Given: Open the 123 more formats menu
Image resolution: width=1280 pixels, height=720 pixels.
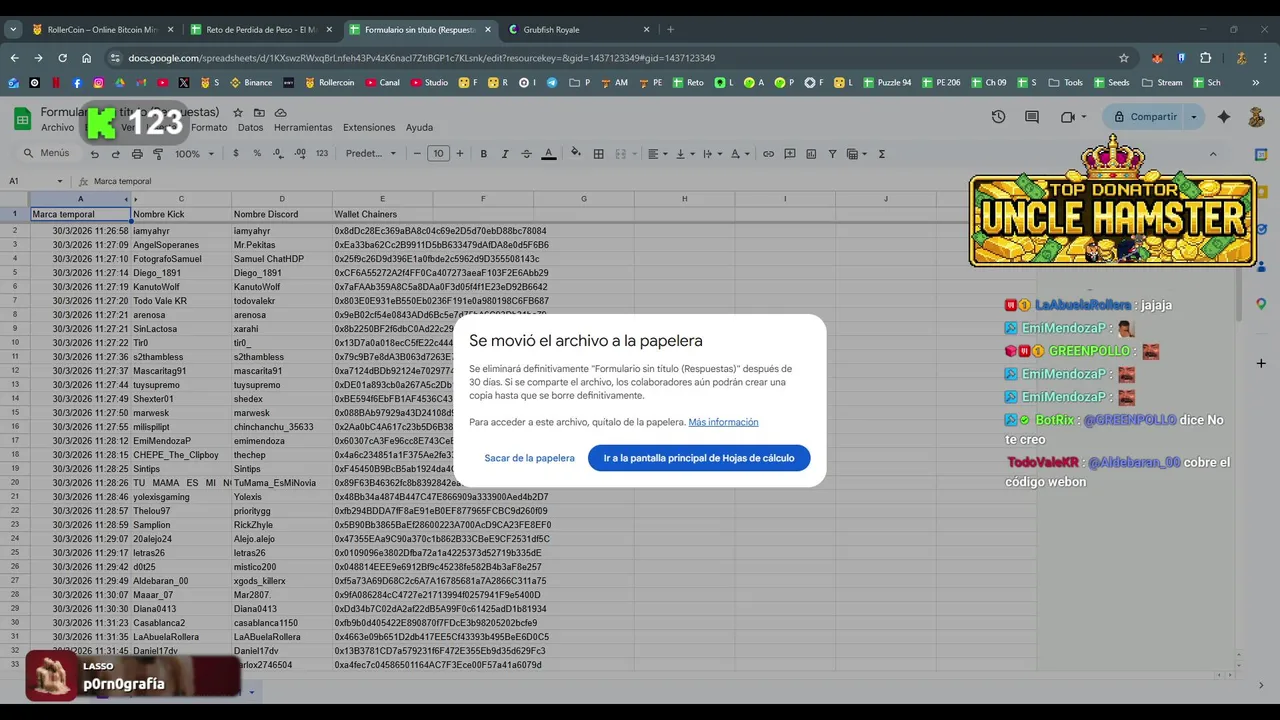Looking at the screenshot, I should pyautogui.click(x=322, y=154).
